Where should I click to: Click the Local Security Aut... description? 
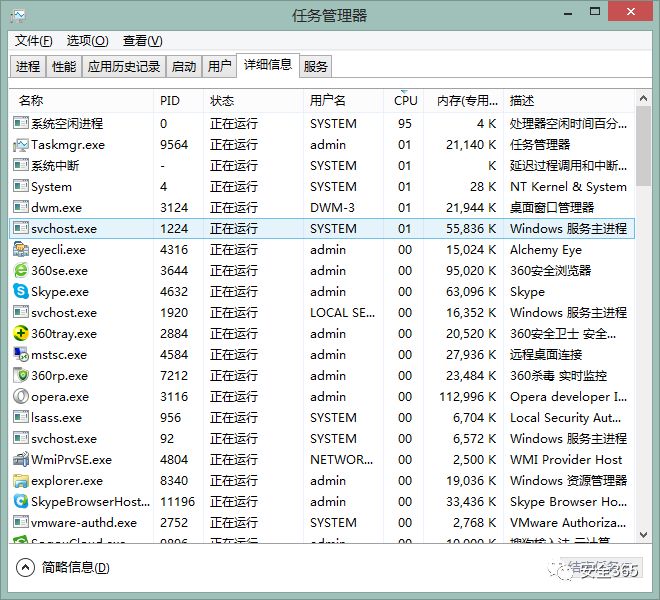click(565, 418)
